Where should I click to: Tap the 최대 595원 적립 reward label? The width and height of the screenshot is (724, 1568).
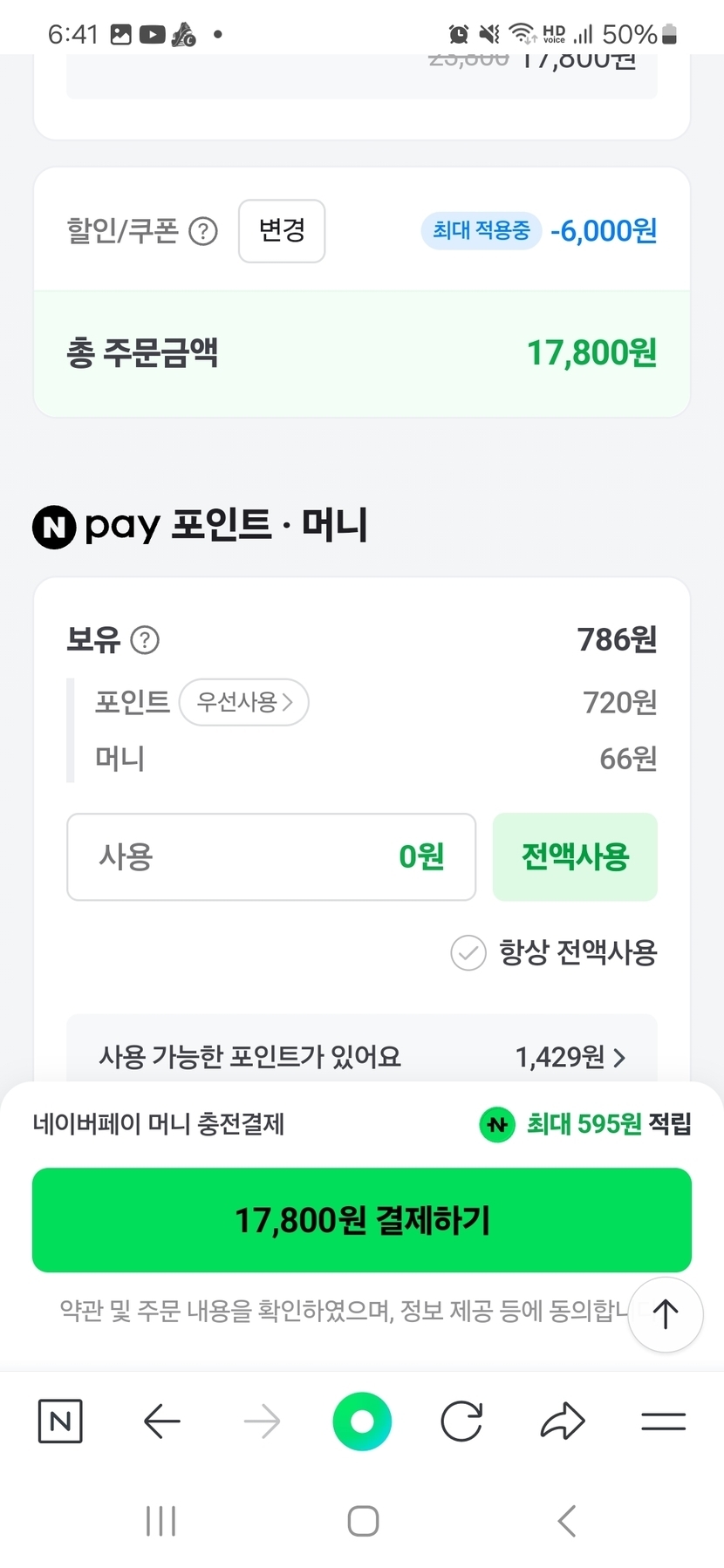[586, 1124]
